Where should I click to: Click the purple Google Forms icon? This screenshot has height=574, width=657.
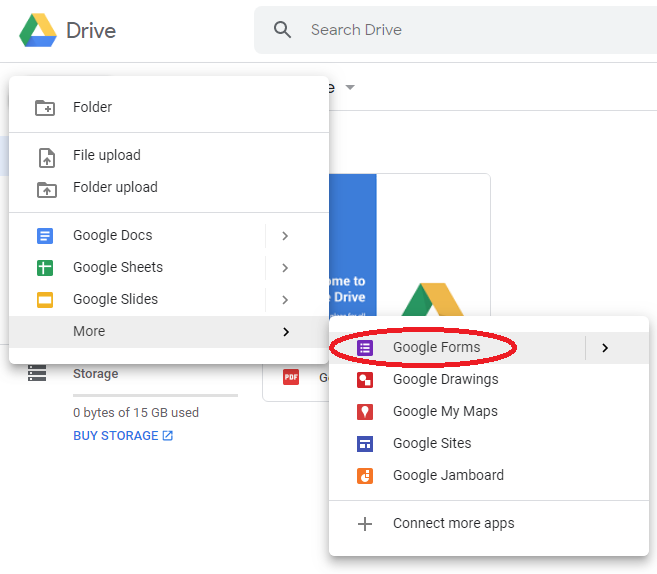point(365,348)
